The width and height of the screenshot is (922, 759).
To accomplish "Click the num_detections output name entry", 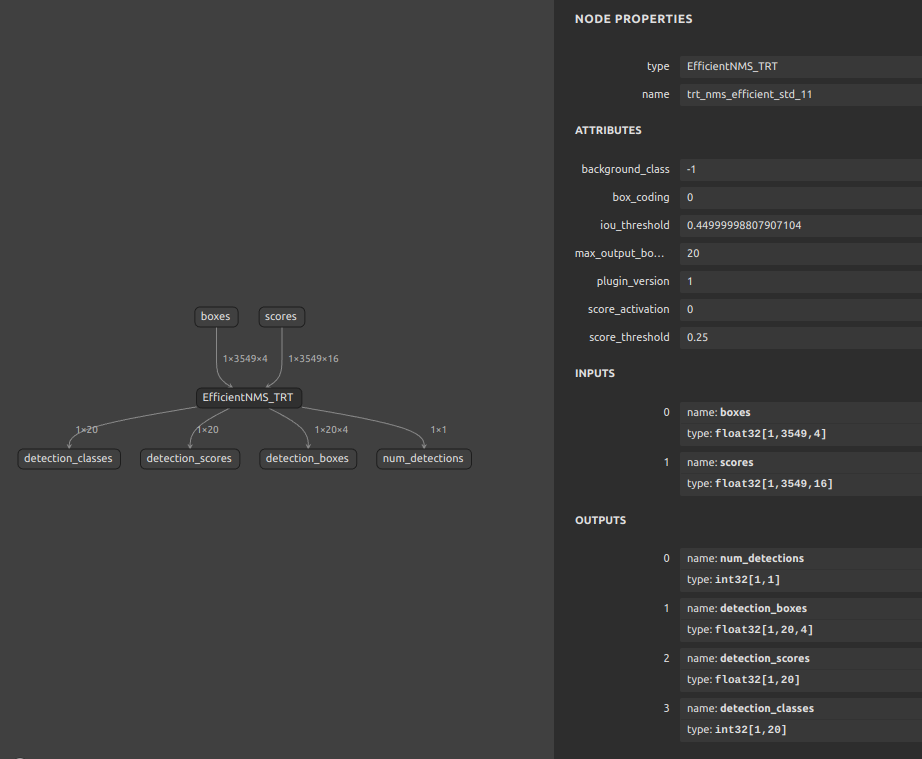I will pyautogui.click(x=761, y=558).
